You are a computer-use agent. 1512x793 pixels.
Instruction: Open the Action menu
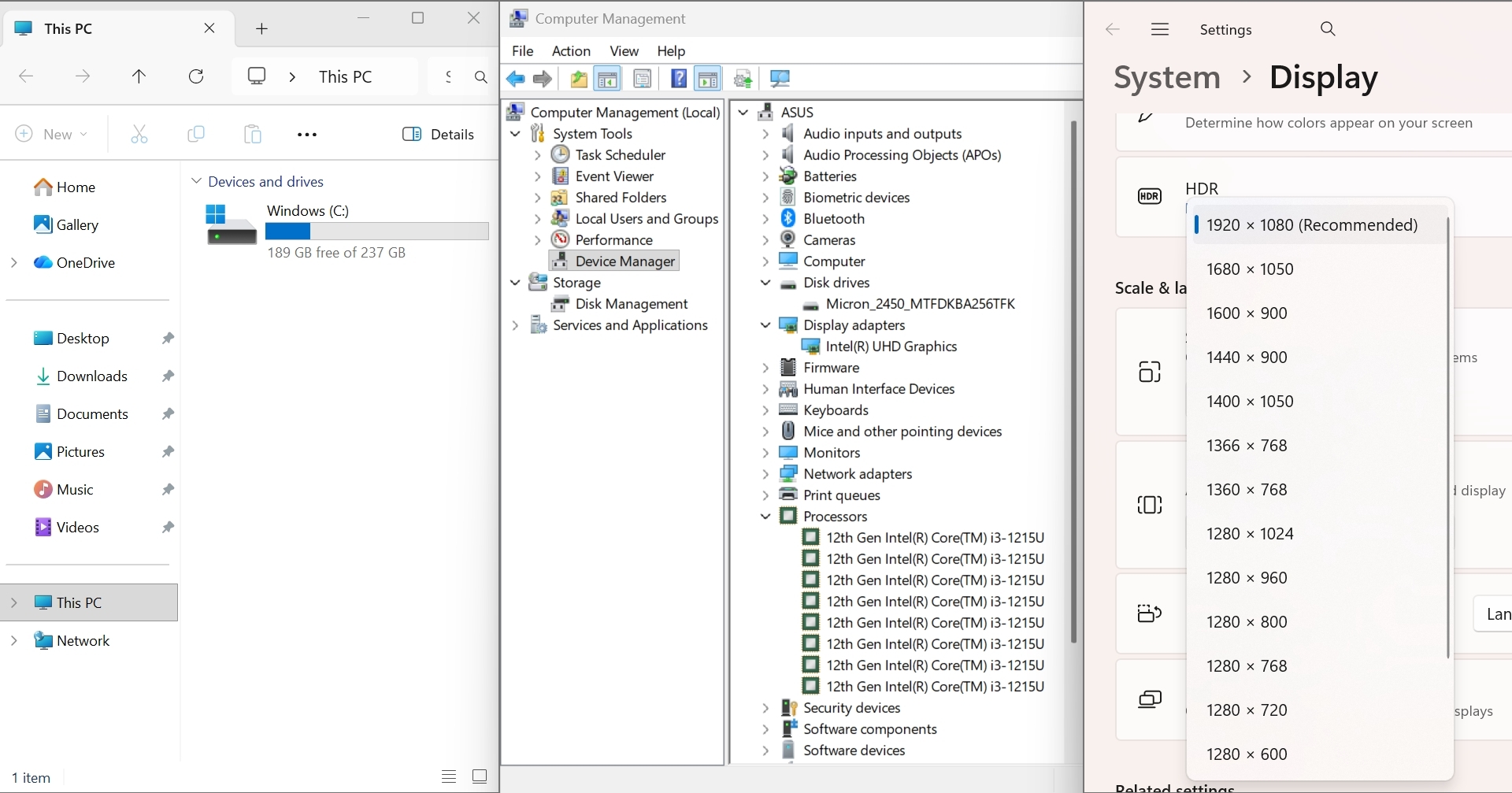571,51
